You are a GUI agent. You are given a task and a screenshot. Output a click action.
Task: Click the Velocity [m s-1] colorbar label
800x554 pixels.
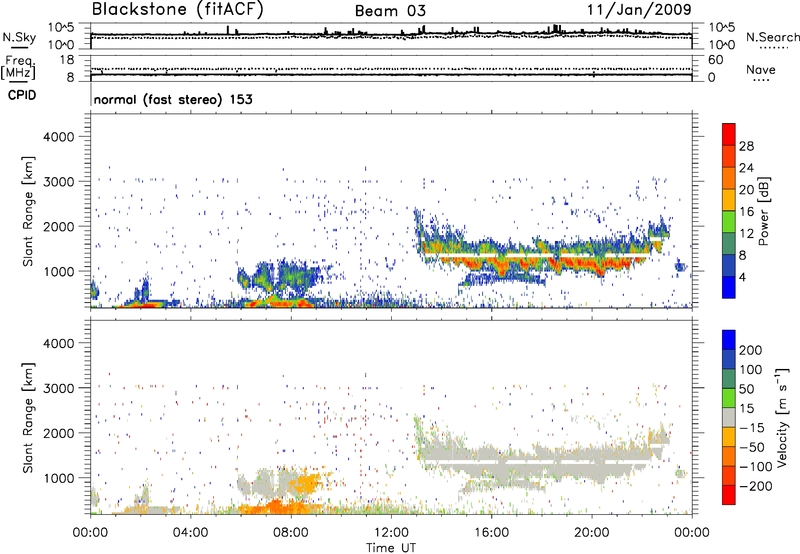coord(783,417)
